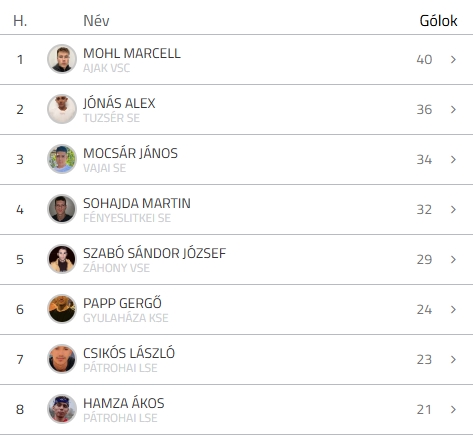Image resolution: width=473 pixels, height=447 pixels.
Task: Click Jónás Alex's profile photo
Action: click(x=62, y=109)
